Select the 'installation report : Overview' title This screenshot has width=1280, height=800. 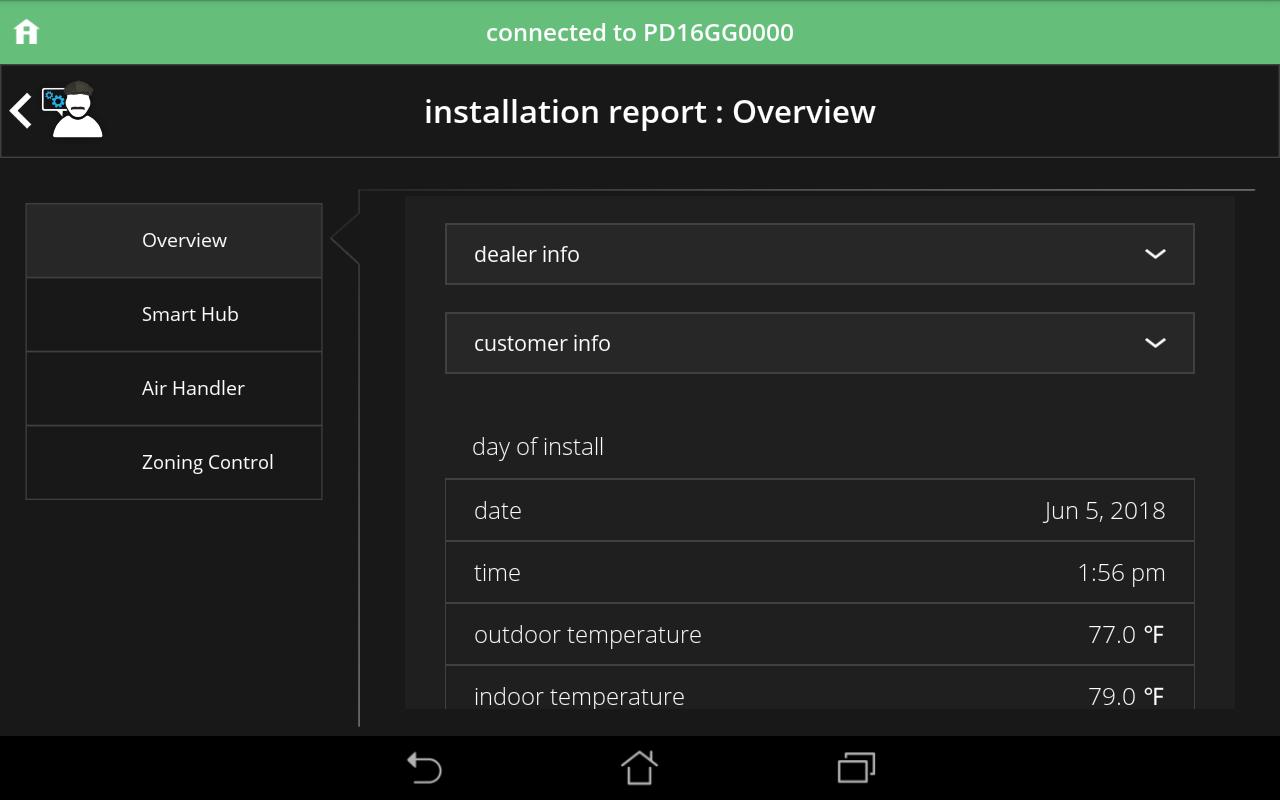coord(650,112)
